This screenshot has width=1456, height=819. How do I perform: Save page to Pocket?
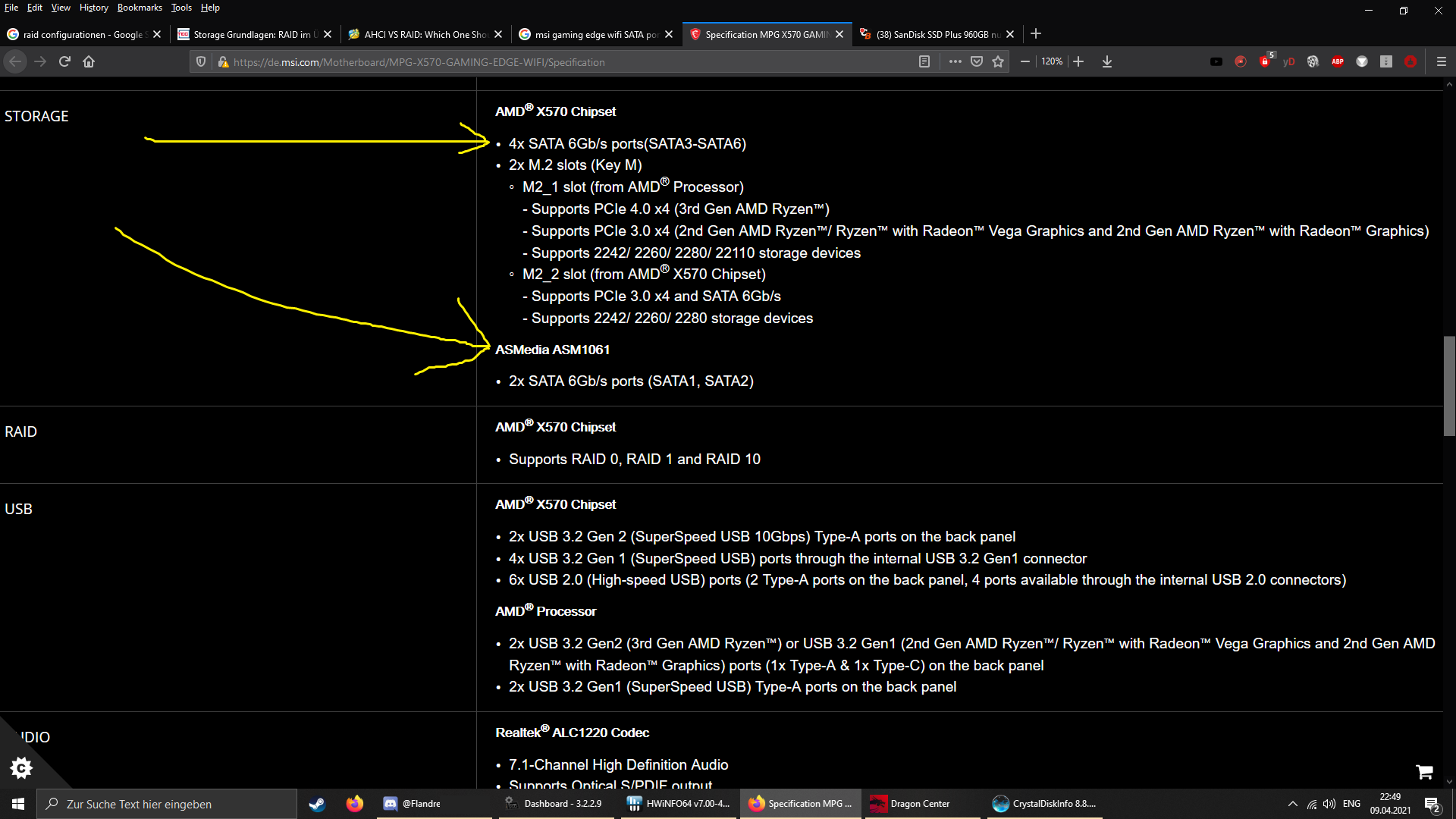point(977,61)
